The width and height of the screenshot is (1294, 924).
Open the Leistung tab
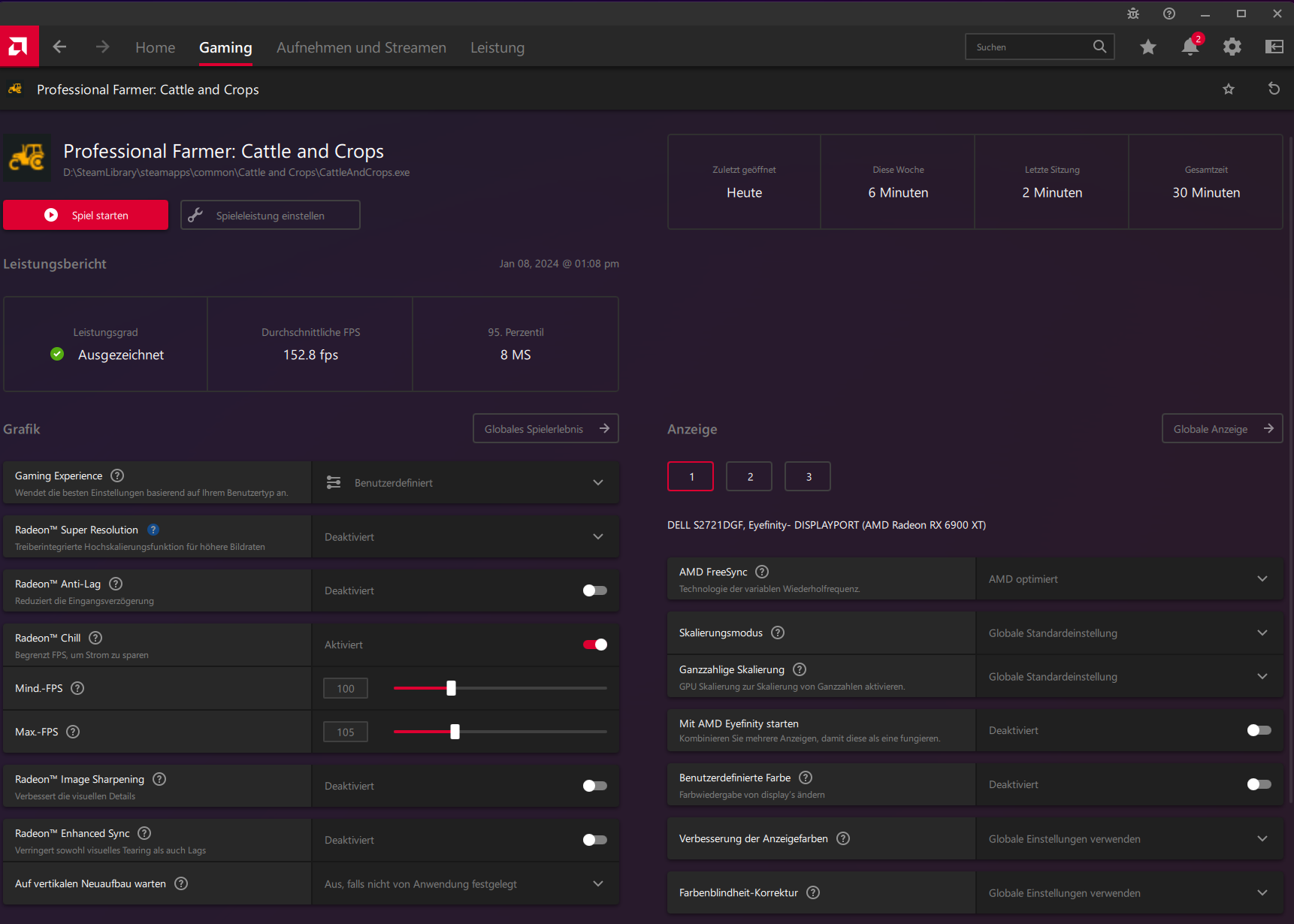click(497, 47)
